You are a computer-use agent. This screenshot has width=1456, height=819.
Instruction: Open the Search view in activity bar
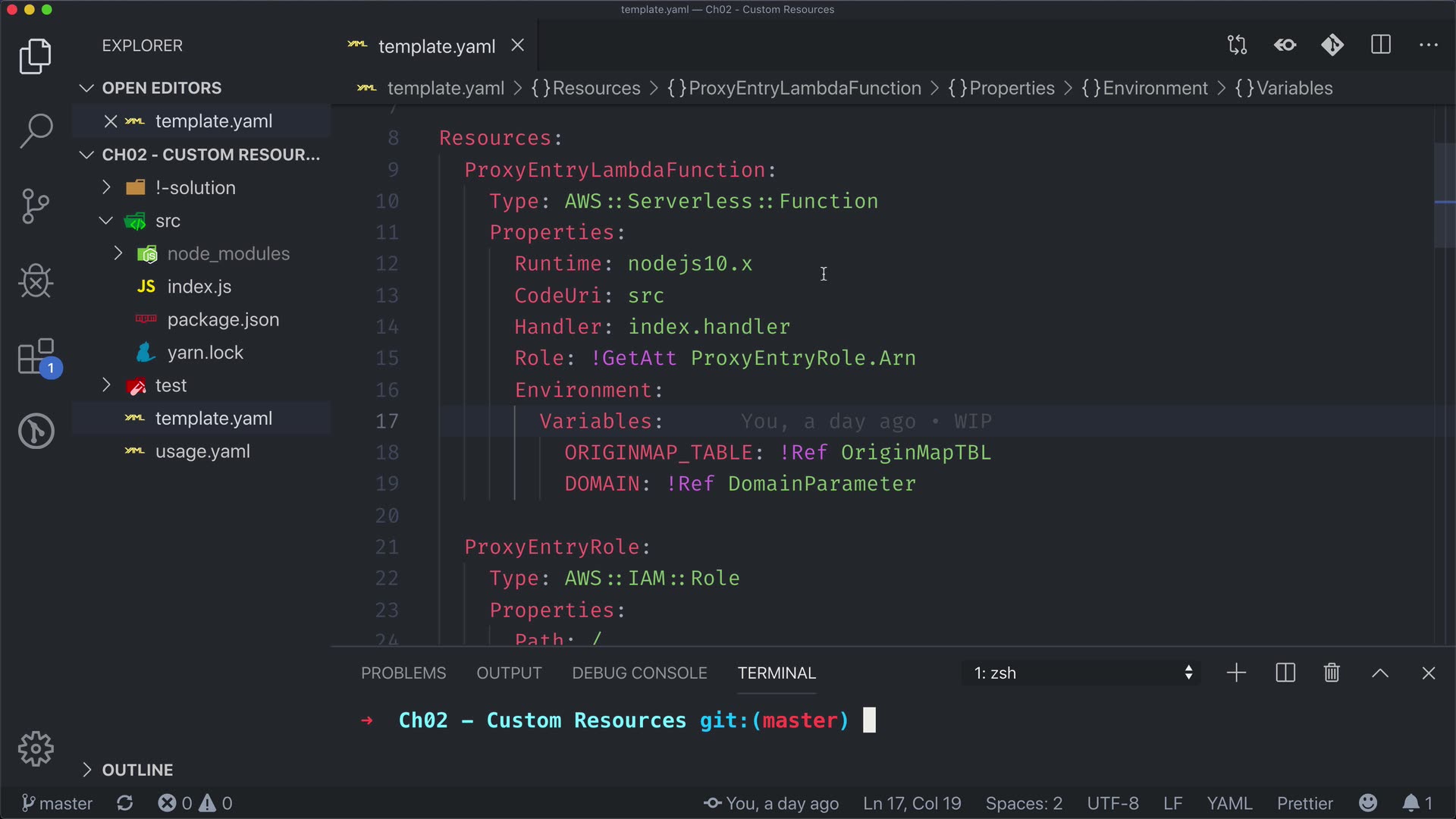pyautogui.click(x=36, y=130)
